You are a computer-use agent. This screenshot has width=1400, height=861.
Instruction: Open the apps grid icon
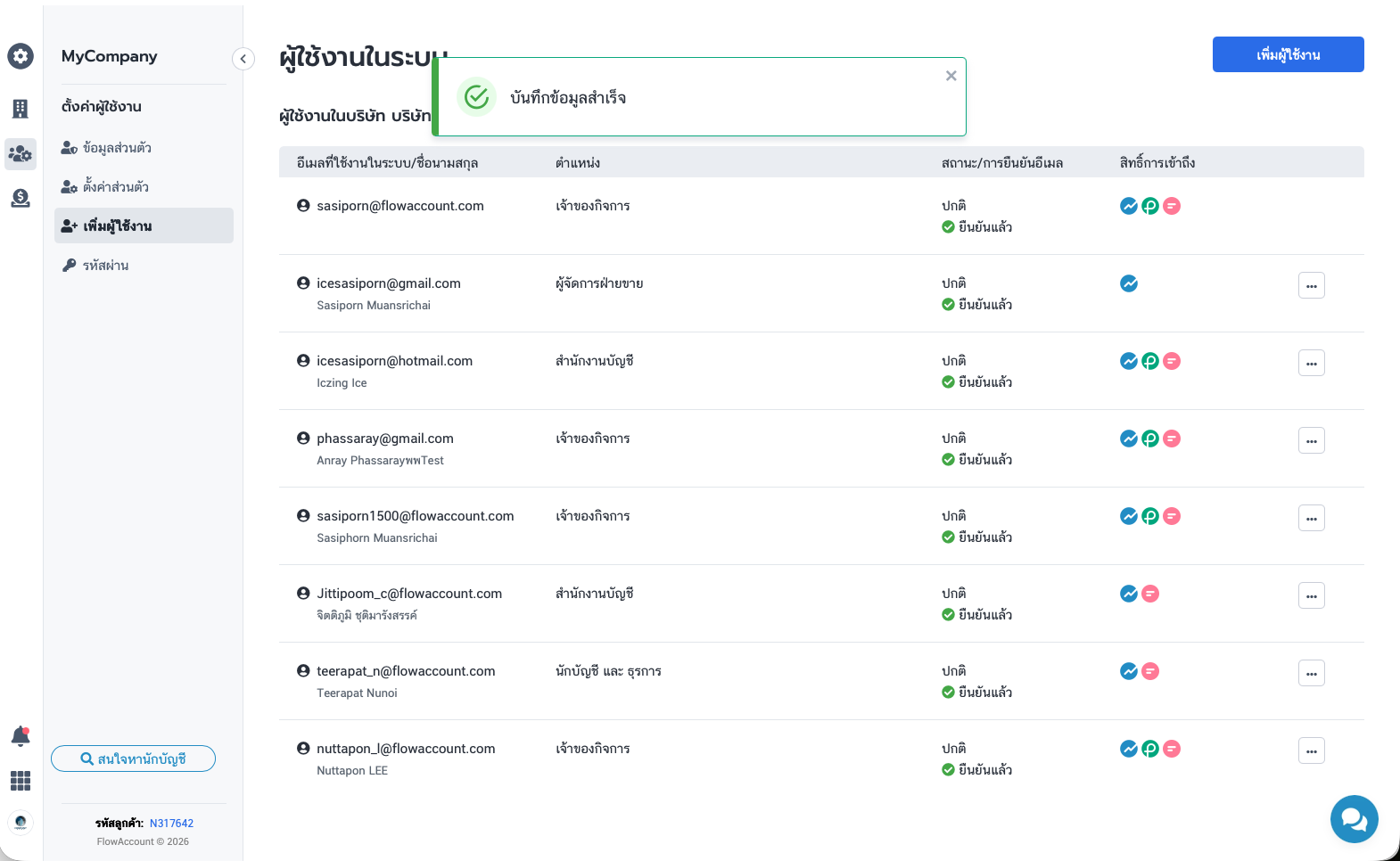pyautogui.click(x=21, y=781)
